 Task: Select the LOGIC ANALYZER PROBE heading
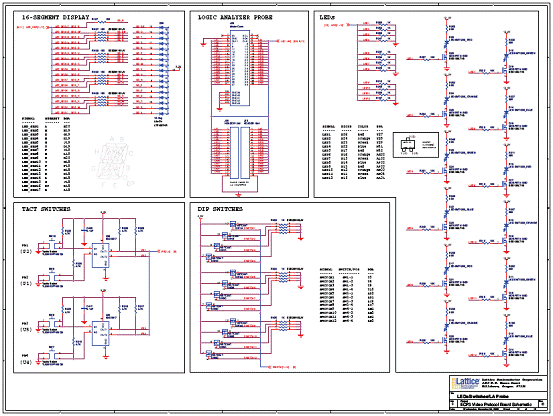tap(235, 17)
